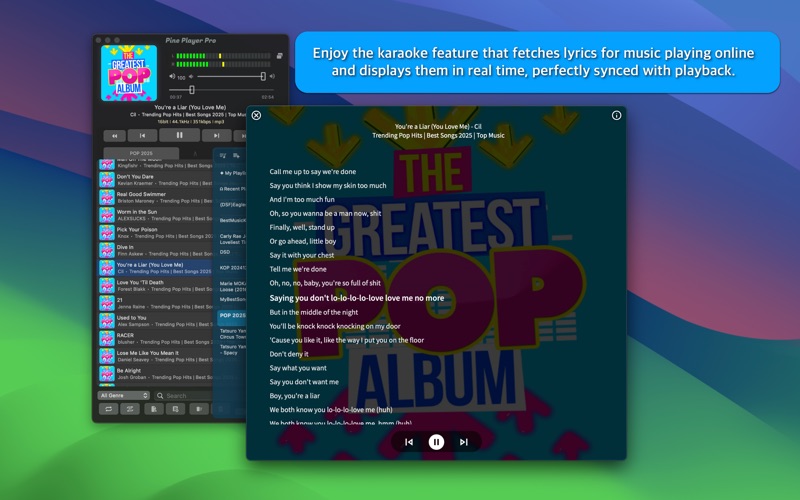The width and height of the screenshot is (800, 500).
Task: Select POP 2025 in the playlist sidebar
Action: click(232, 315)
